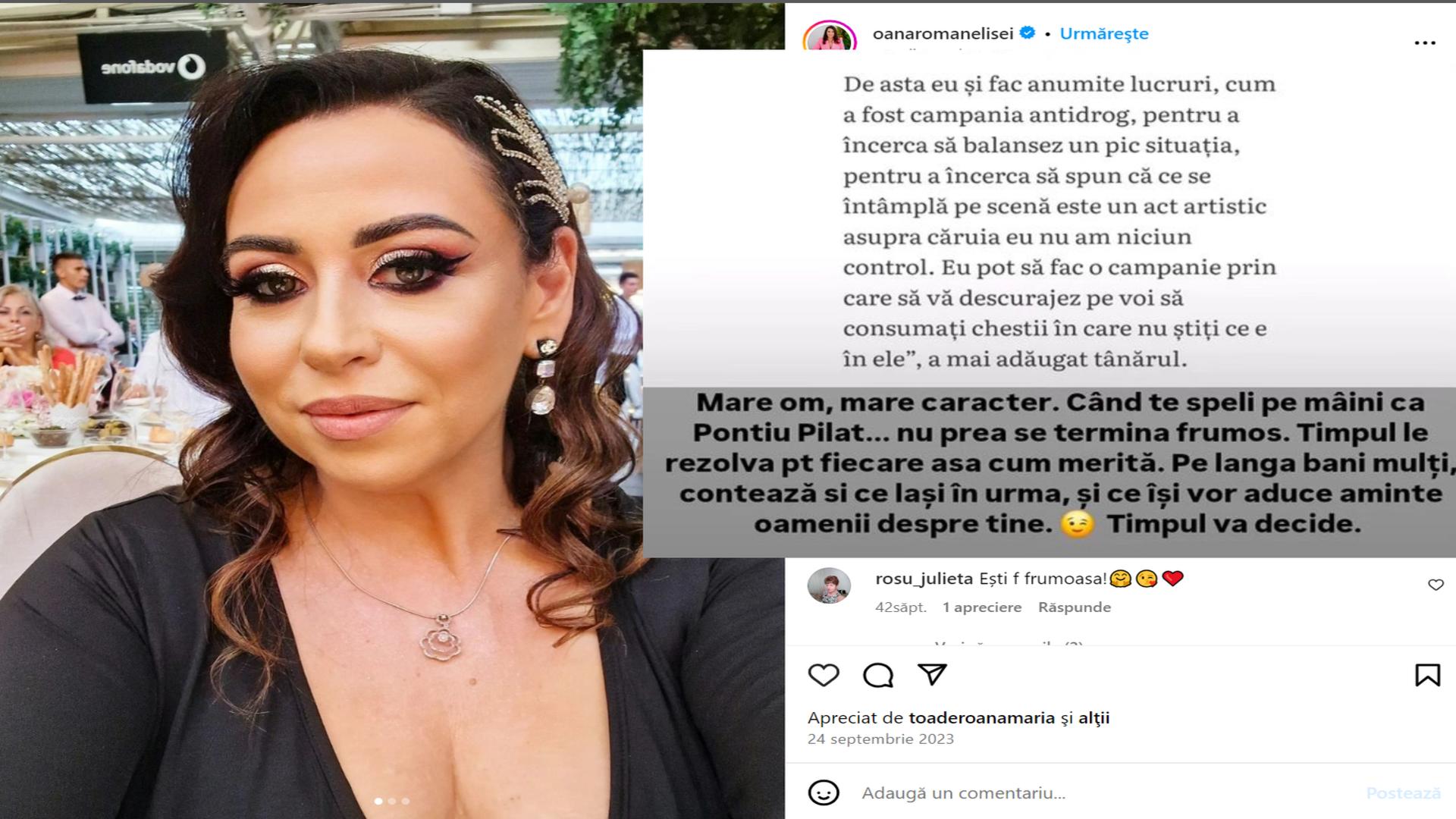View other likers via 'alții'
Viewport: 1456px width, 819px height.
(1094, 718)
